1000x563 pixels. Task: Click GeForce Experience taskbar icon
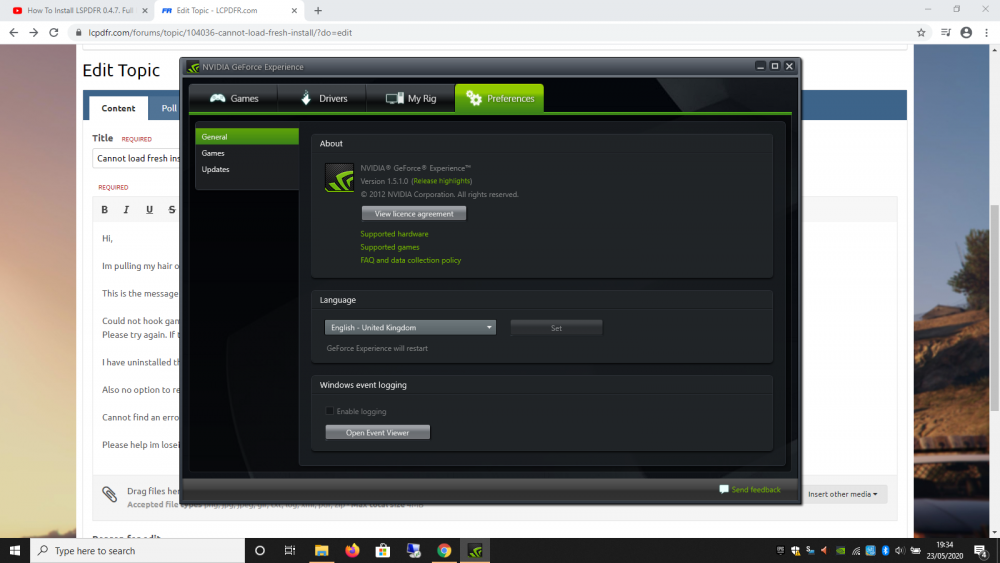pos(474,550)
